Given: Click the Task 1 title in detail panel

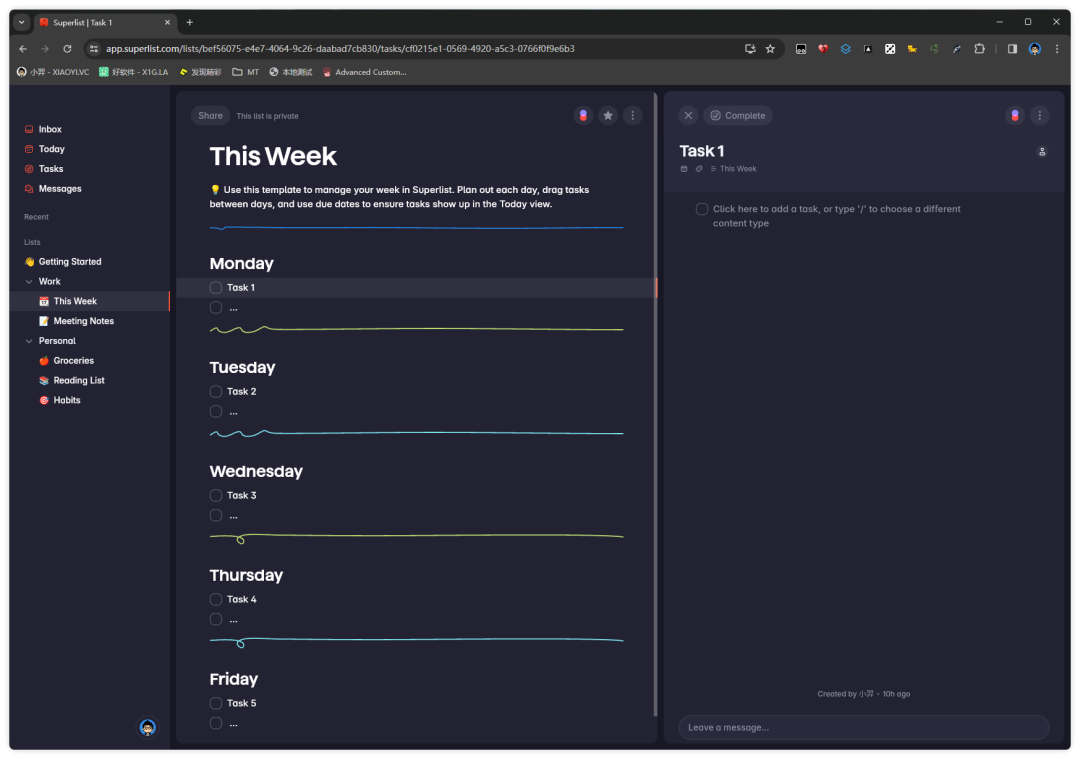Looking at the screenshot, I should 702,151.
